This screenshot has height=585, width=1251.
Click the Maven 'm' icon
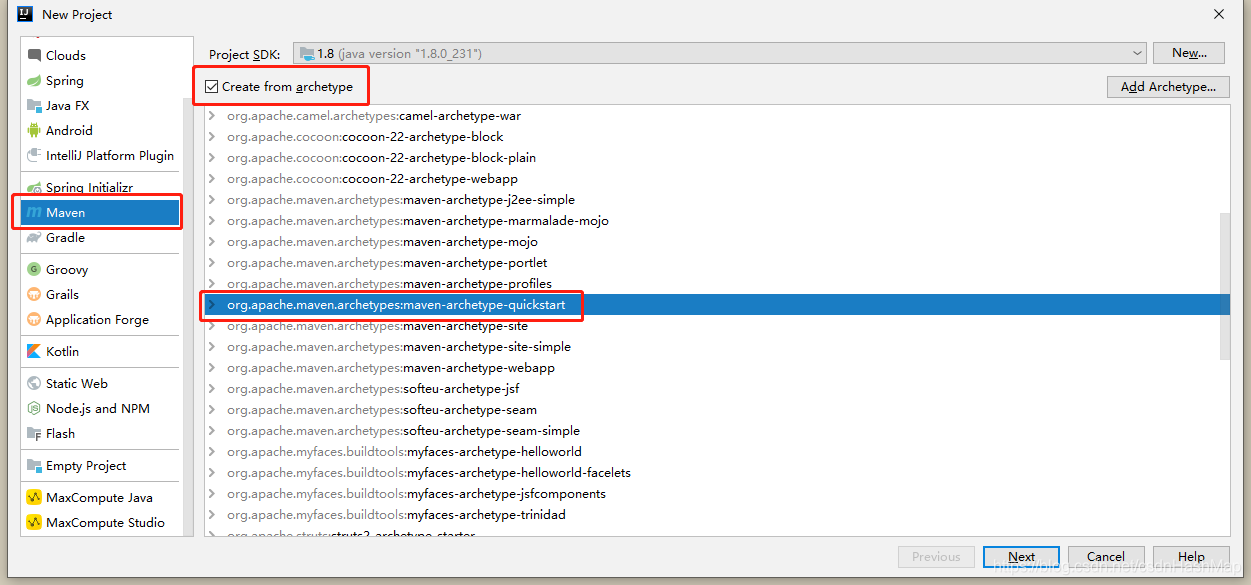tap(34, 213)
